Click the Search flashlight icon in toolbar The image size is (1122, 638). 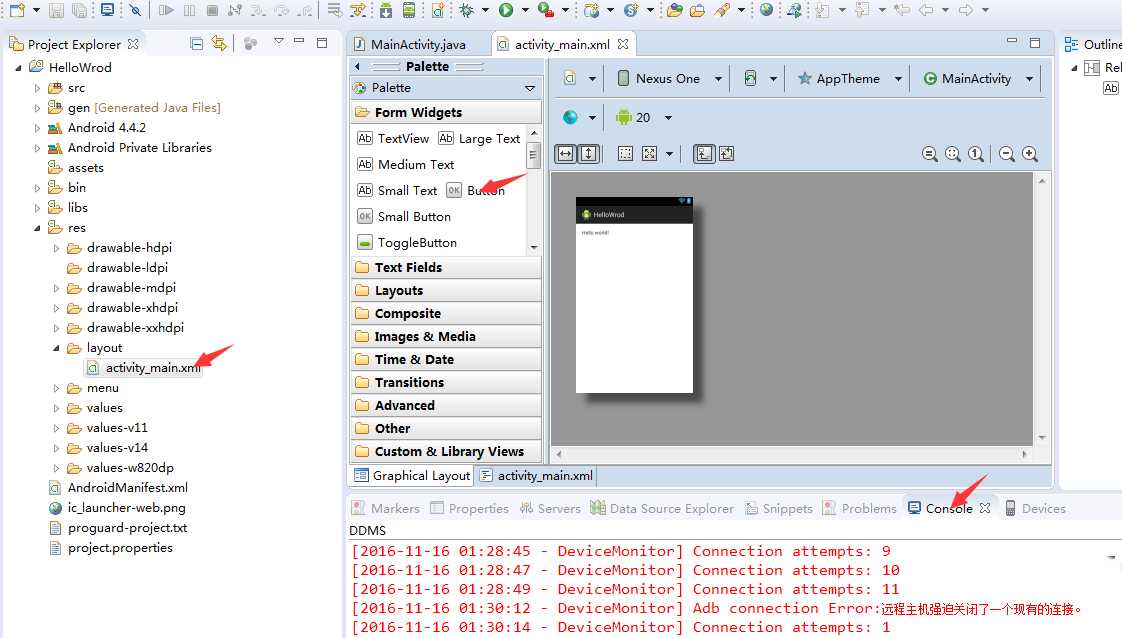tap(723, 10)
